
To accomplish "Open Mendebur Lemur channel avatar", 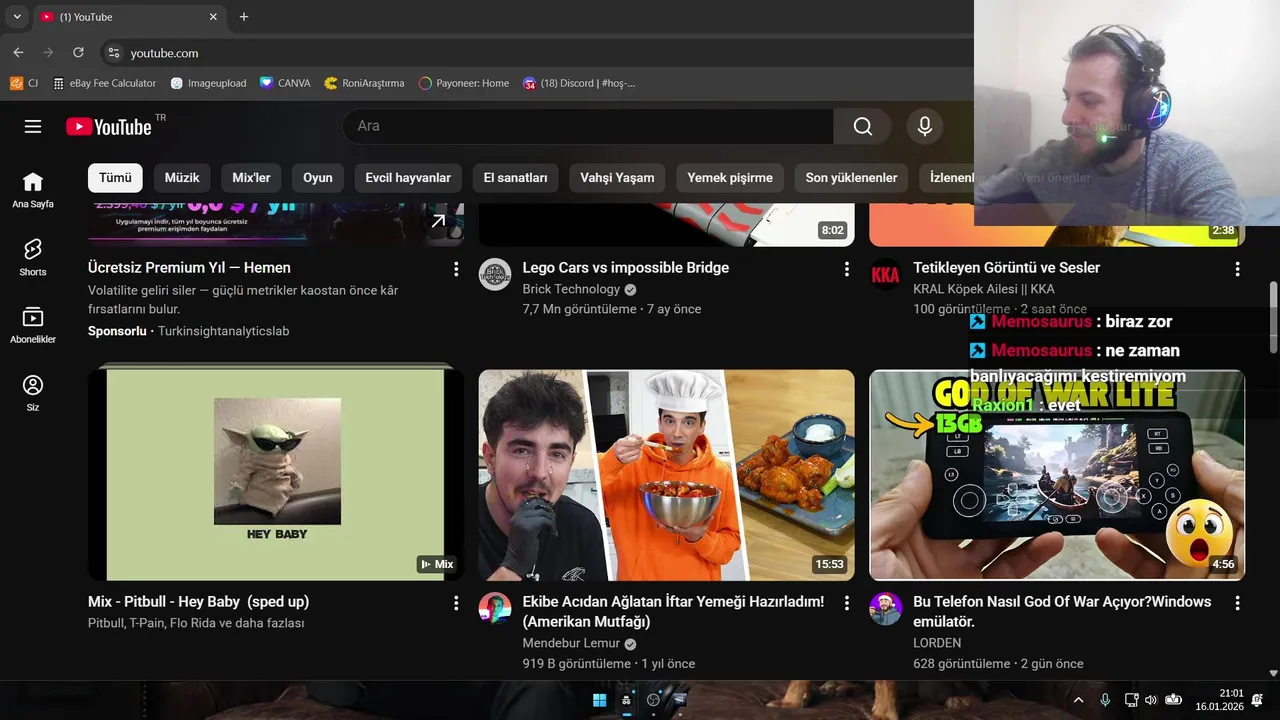I will pyautogui.click(x=495, y=608).
